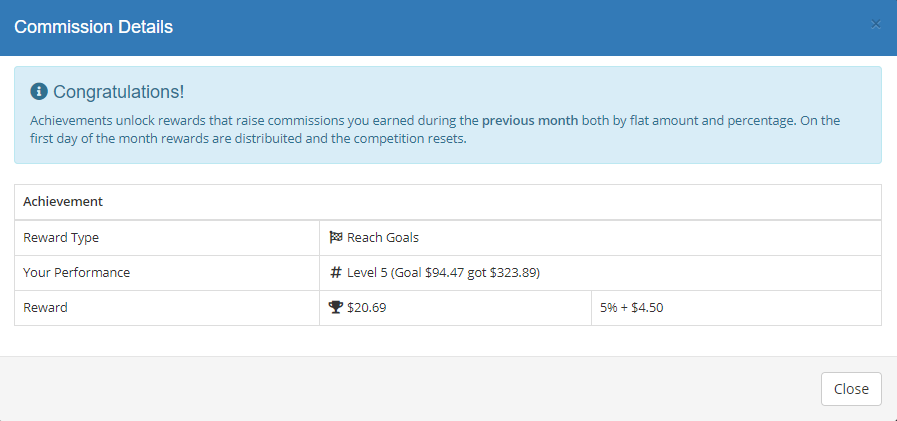This screenshot has width=897, height=421.
Task: Dismiss dialog with the header X icon
Action: tap(875, 25)
